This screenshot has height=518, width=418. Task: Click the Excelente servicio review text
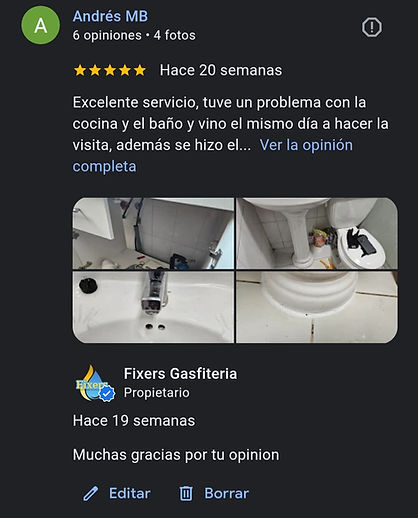[x=231, y=124]
